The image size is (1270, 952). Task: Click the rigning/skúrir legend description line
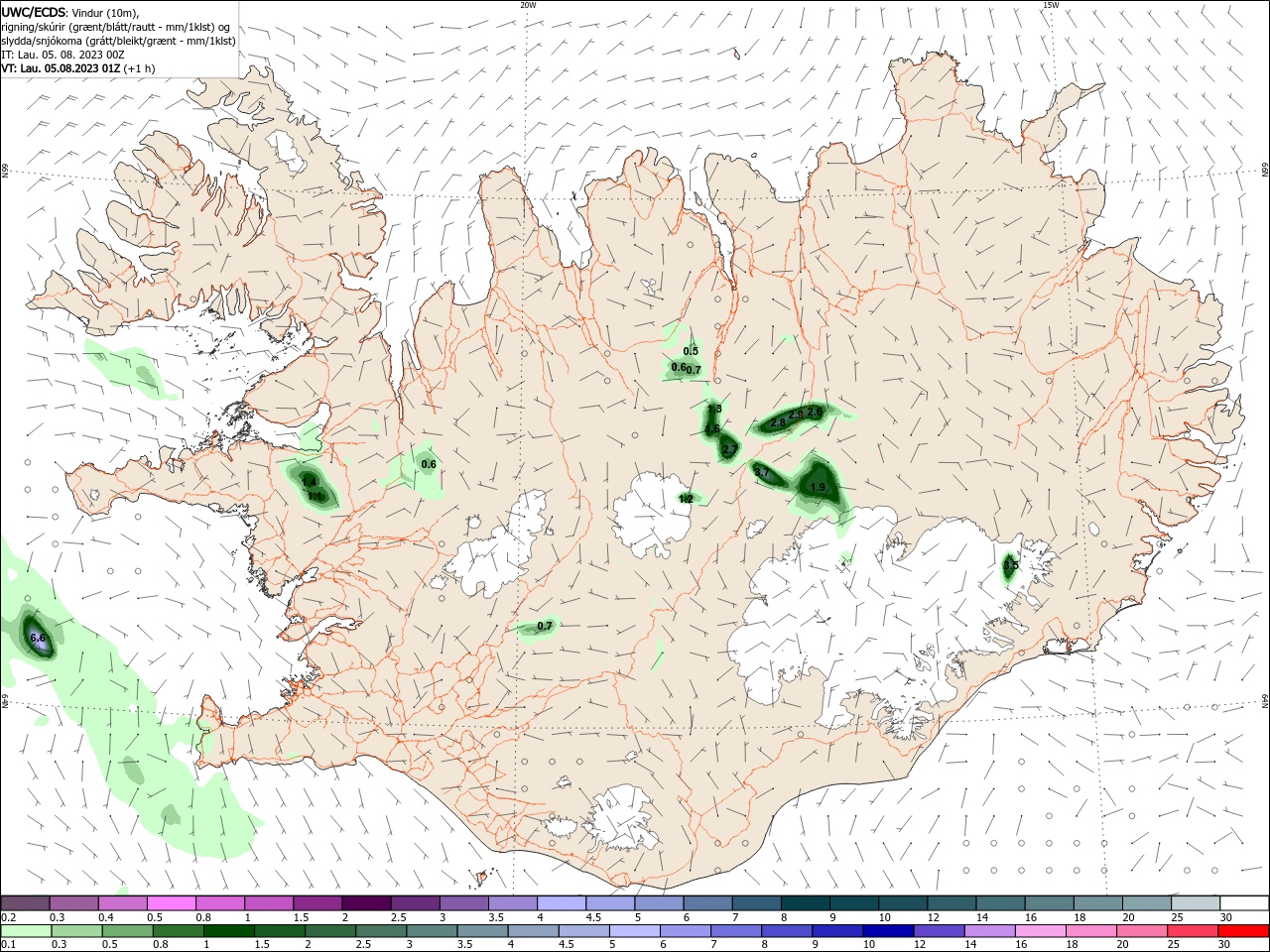(116, 27)
